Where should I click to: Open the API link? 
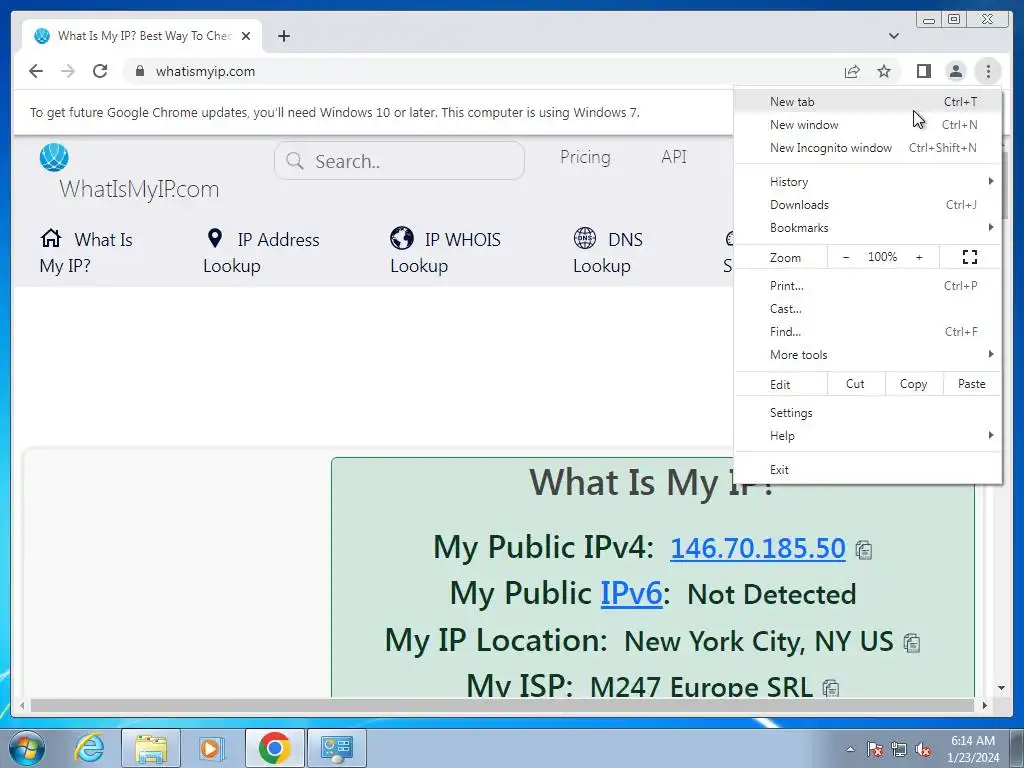pyautogui.click(x=674, y=157)
